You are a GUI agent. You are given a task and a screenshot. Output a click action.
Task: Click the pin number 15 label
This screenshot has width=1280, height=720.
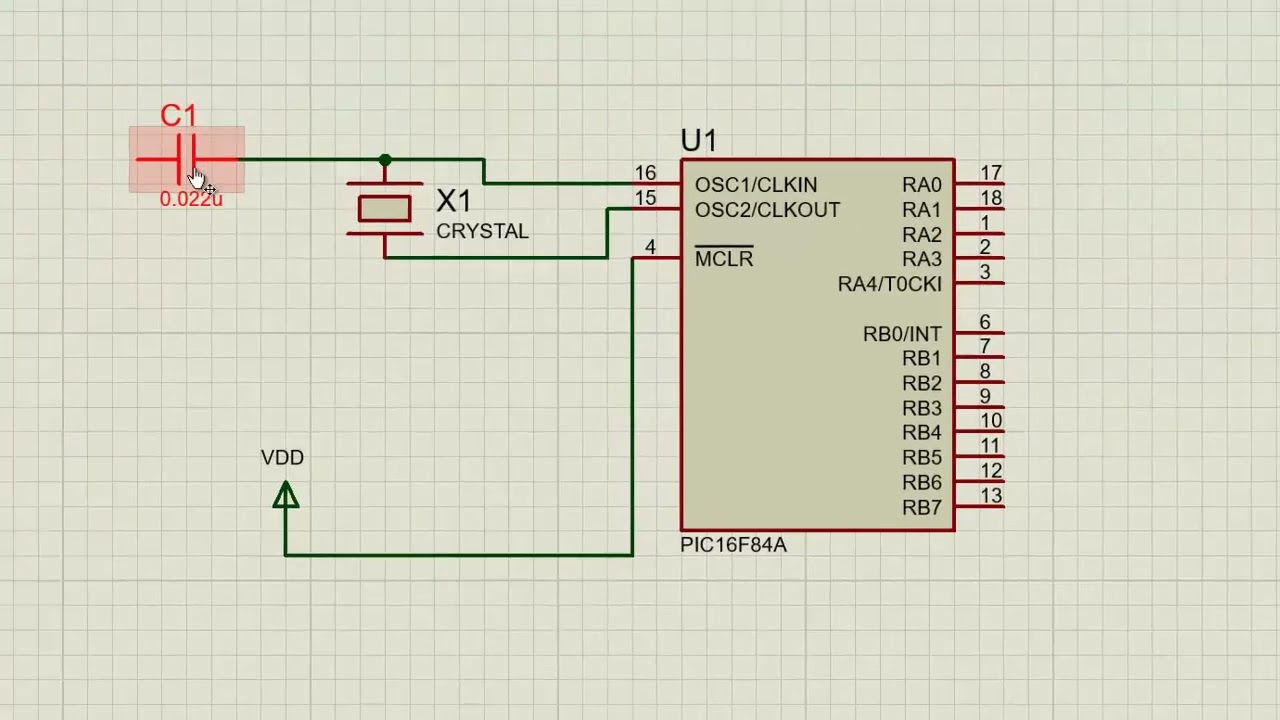645,198
